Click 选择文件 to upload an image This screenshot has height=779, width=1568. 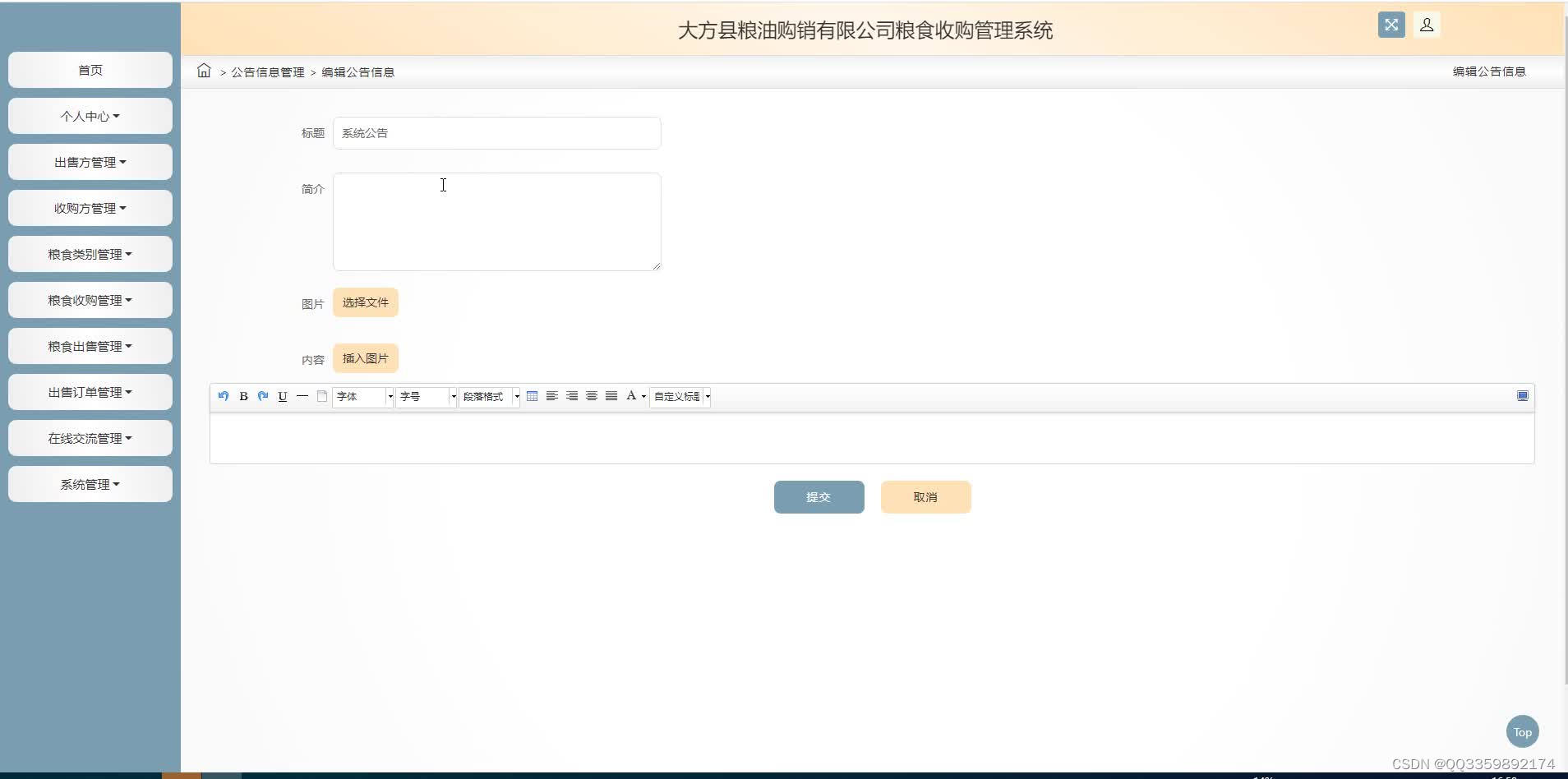(366, 302)
